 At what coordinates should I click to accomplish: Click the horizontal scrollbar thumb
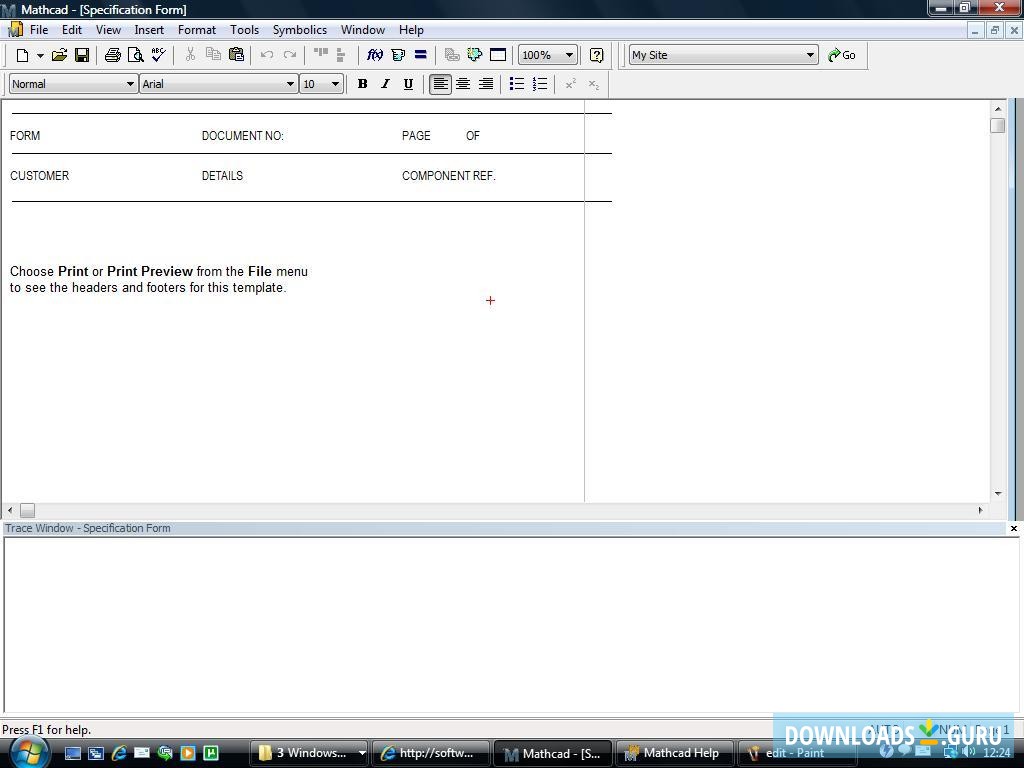pyautogui.click(x=27, y=510)
